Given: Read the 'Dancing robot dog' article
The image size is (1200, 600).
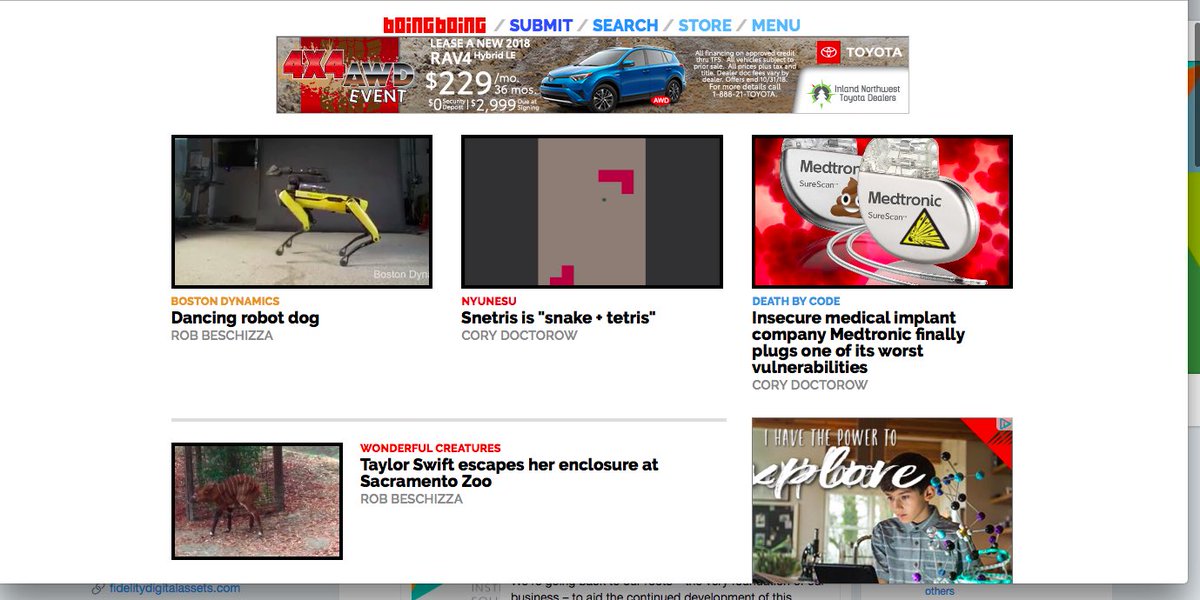Looking at the screenshot, I should 245,318.
